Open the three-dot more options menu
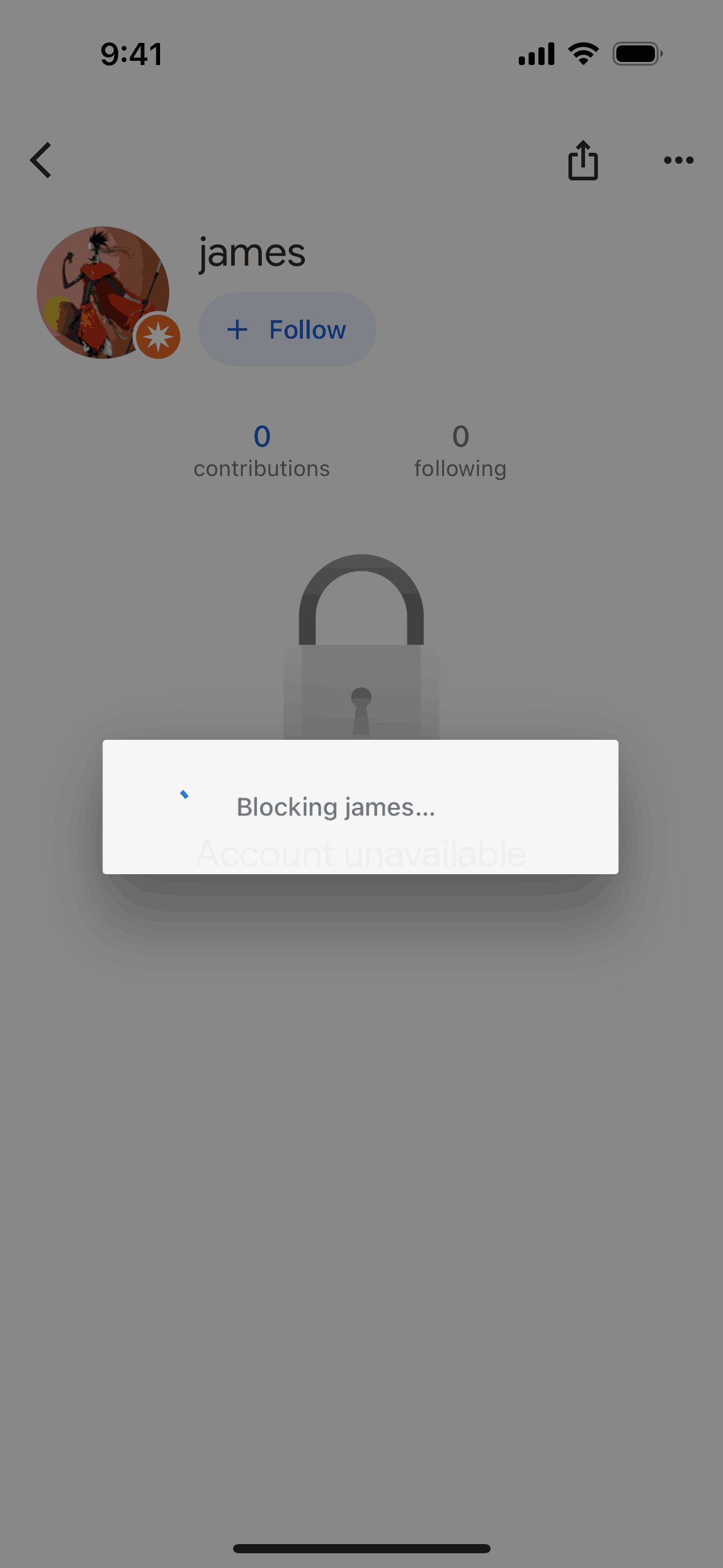 pyautogui.click(x=678, y=161)
